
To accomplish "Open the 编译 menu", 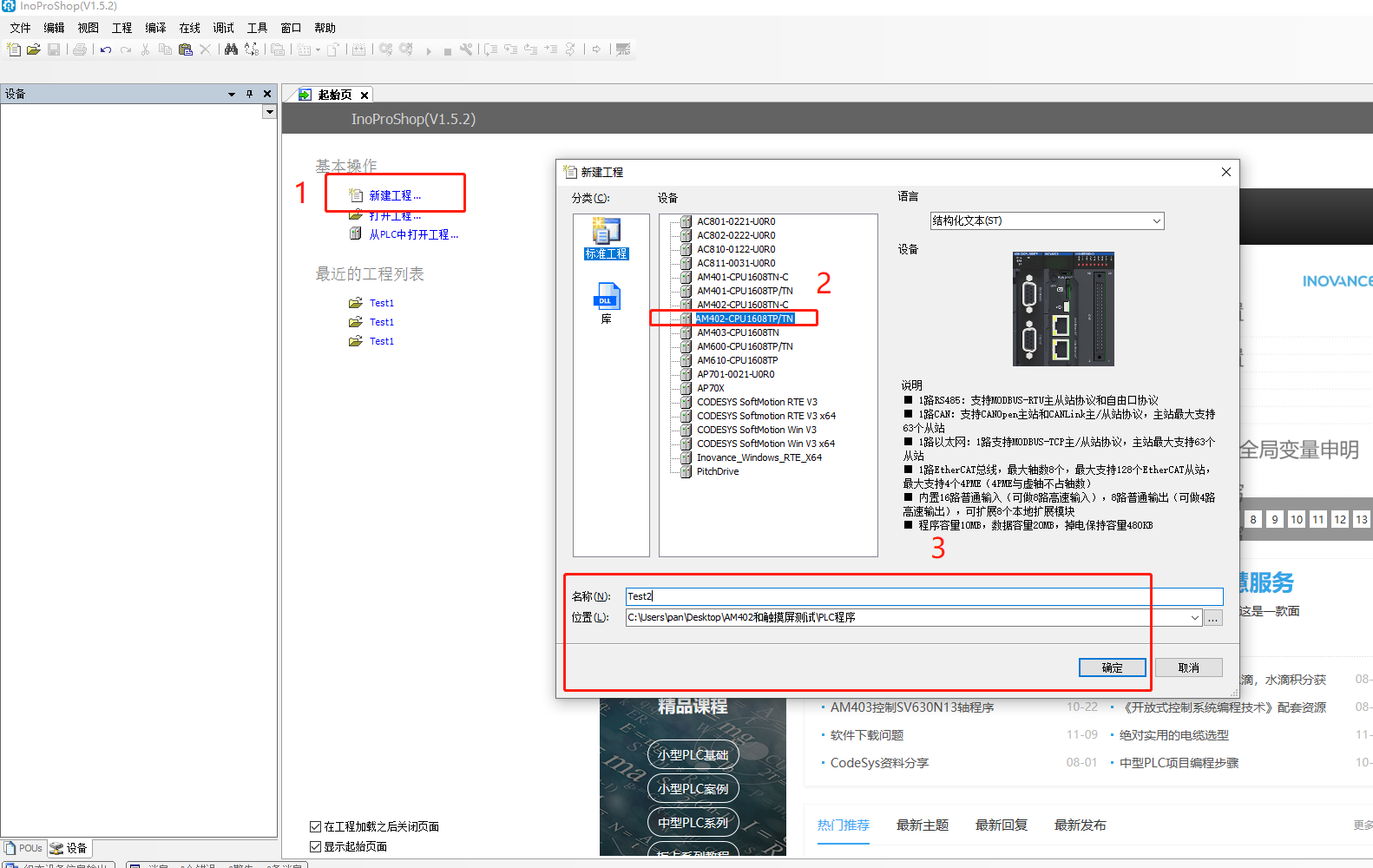I will point(155,28).
